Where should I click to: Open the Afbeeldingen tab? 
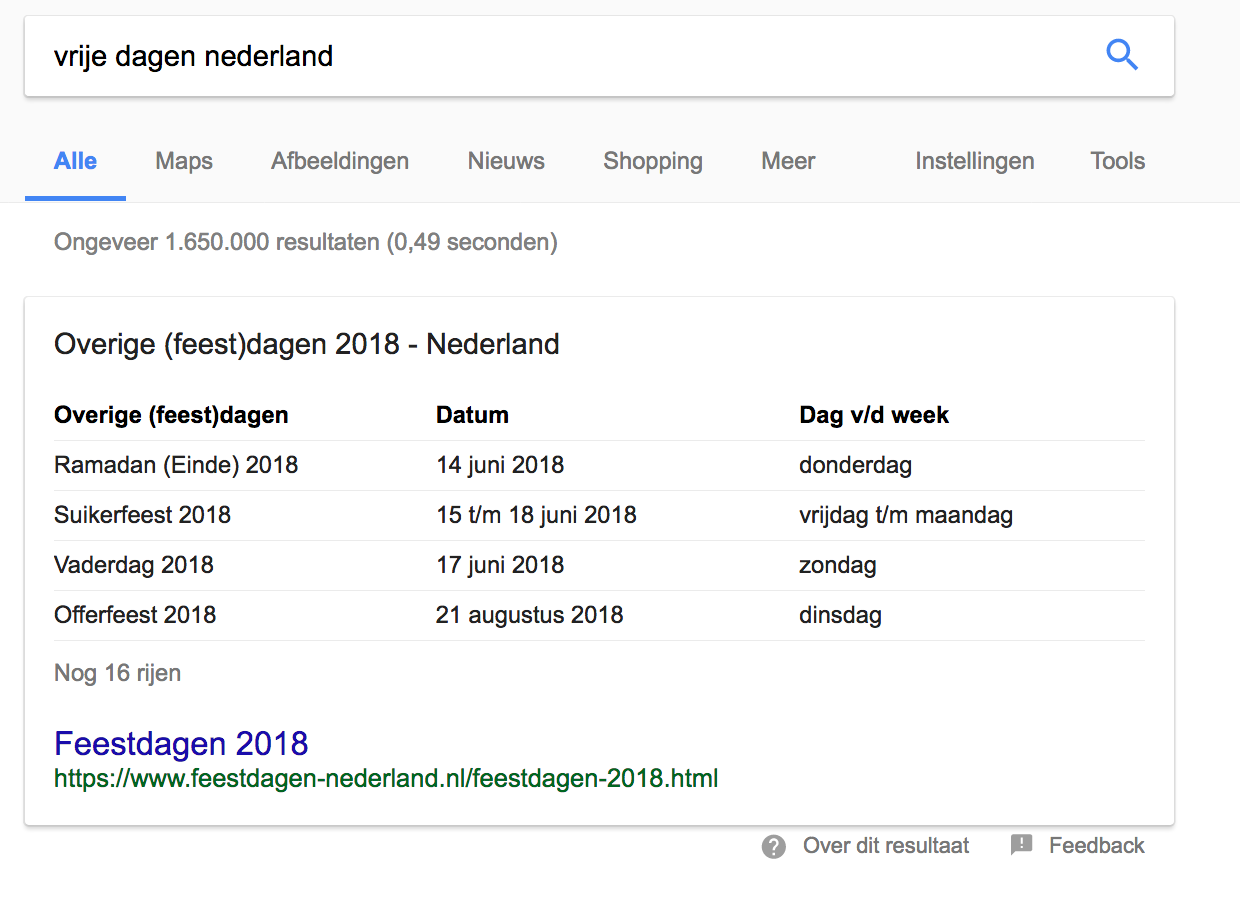[340, 161]
